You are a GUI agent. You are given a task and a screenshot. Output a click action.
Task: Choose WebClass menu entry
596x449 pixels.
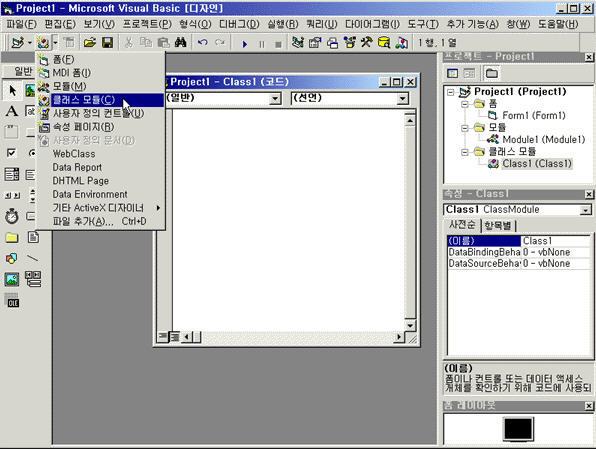100,154
